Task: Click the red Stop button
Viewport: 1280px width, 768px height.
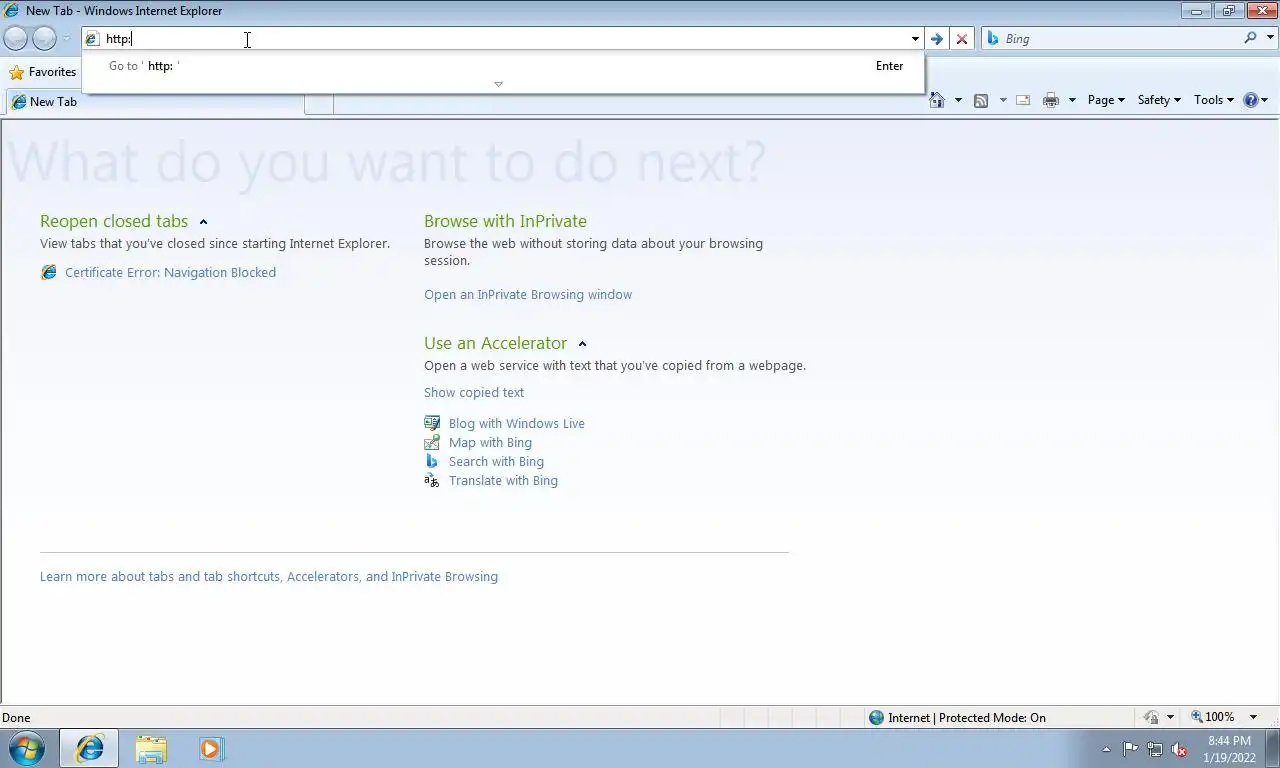Action: (962, 39)
